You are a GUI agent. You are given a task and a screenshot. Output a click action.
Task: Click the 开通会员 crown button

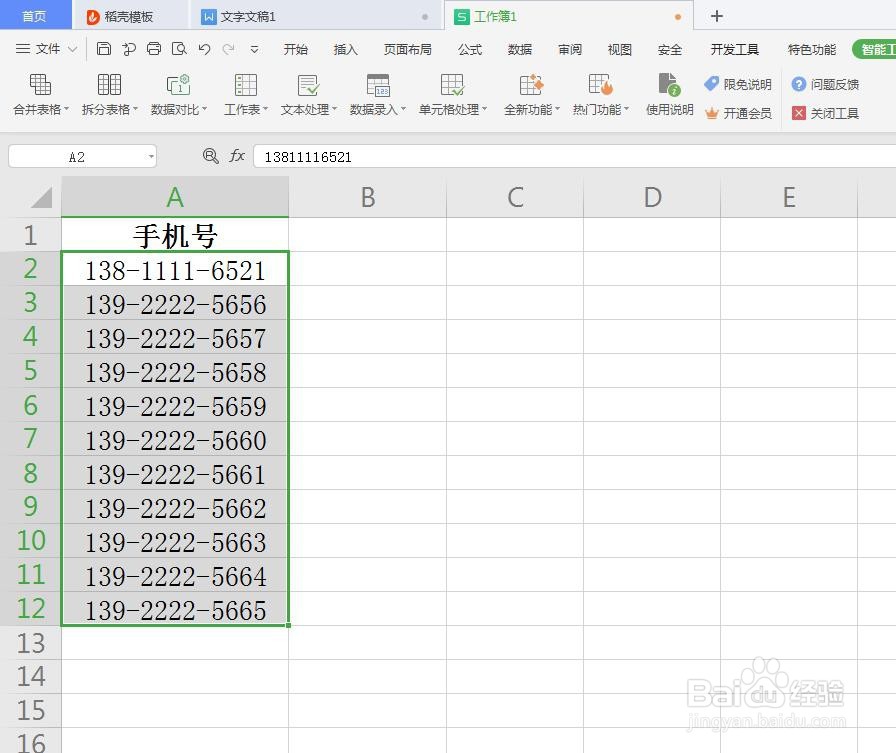(x=738, y=113)
